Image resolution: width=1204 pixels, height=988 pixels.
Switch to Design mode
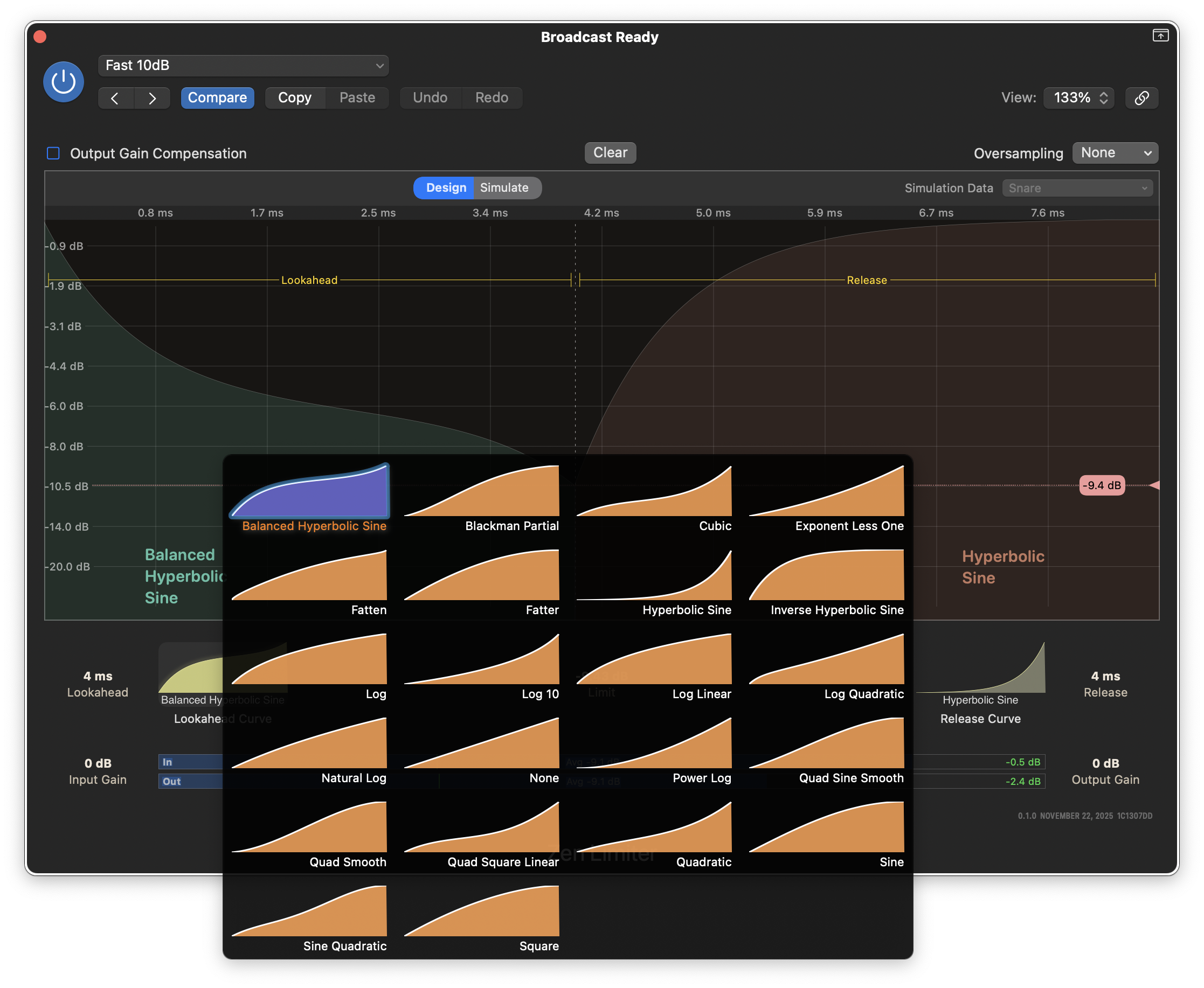[x=446, y=188]
